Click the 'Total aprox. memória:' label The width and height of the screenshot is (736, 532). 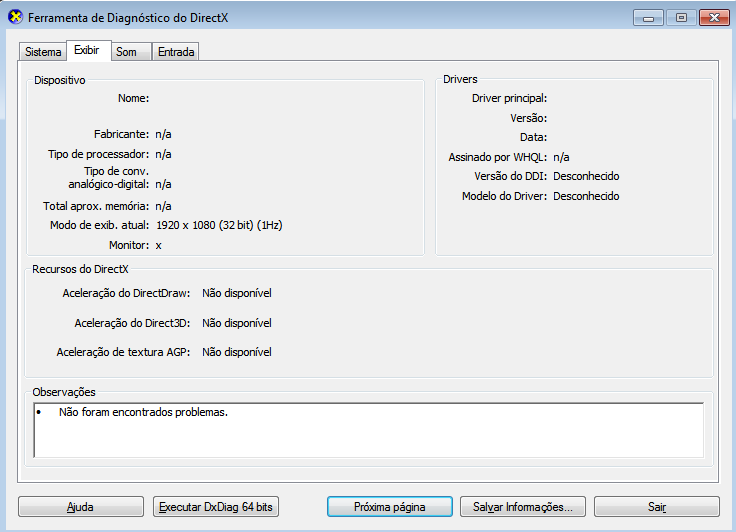coord(96,206)
